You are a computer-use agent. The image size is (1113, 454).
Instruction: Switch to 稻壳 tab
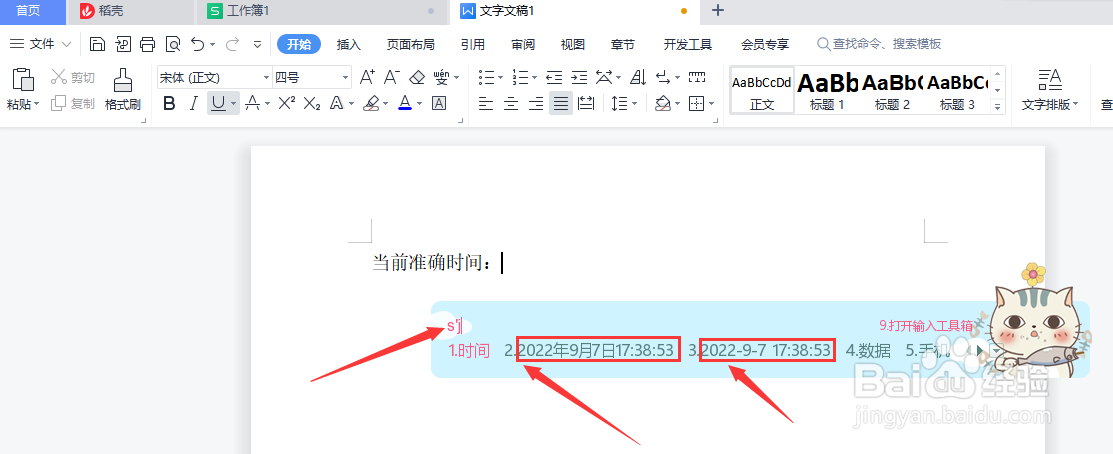tap(131, 11)
